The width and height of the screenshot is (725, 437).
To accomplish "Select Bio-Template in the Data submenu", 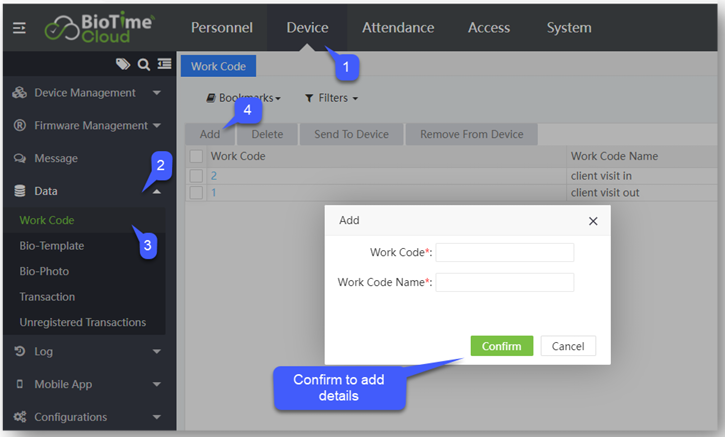I will tap(52, 246).
